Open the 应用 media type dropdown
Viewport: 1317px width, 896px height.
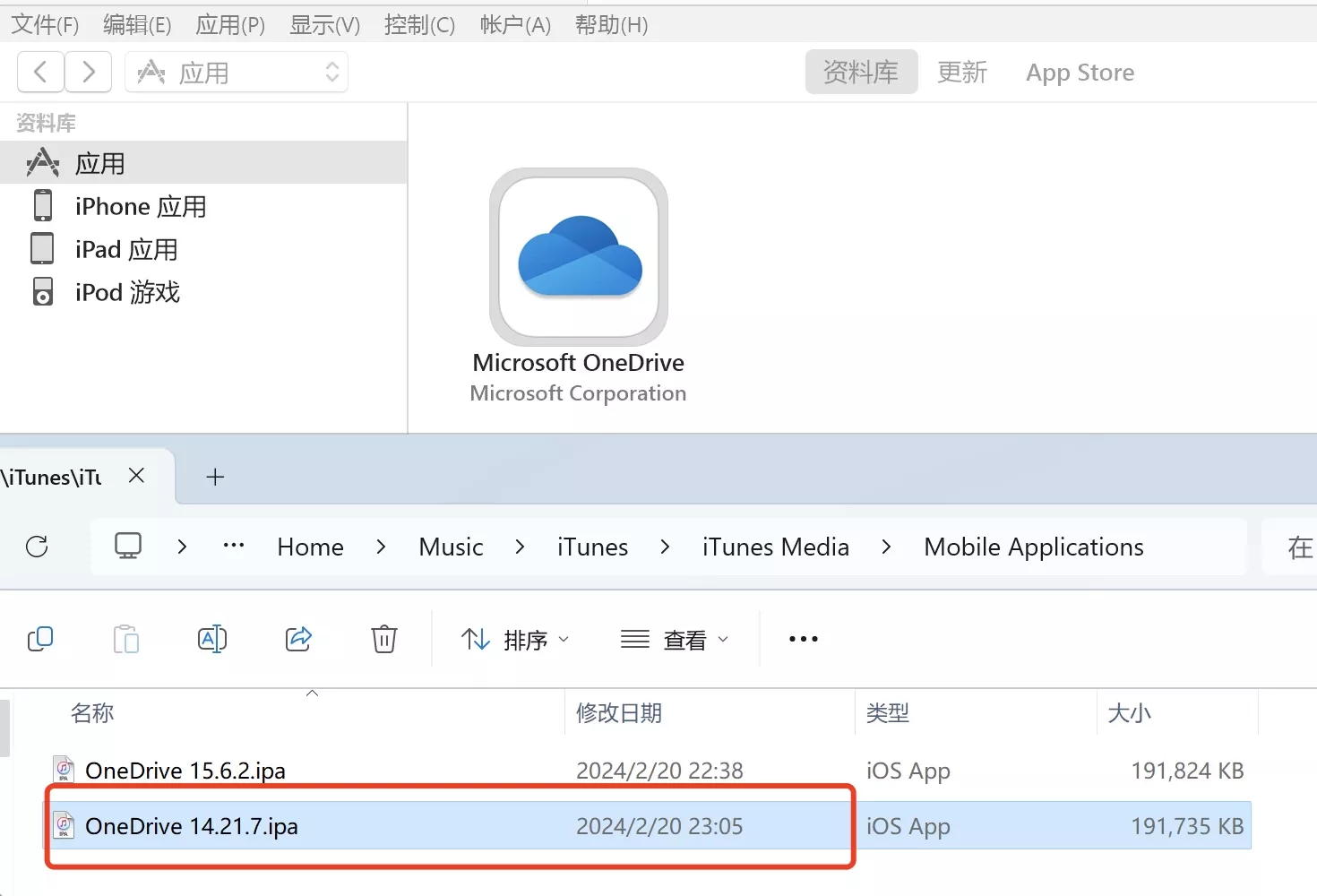click(x=237, y=72)
